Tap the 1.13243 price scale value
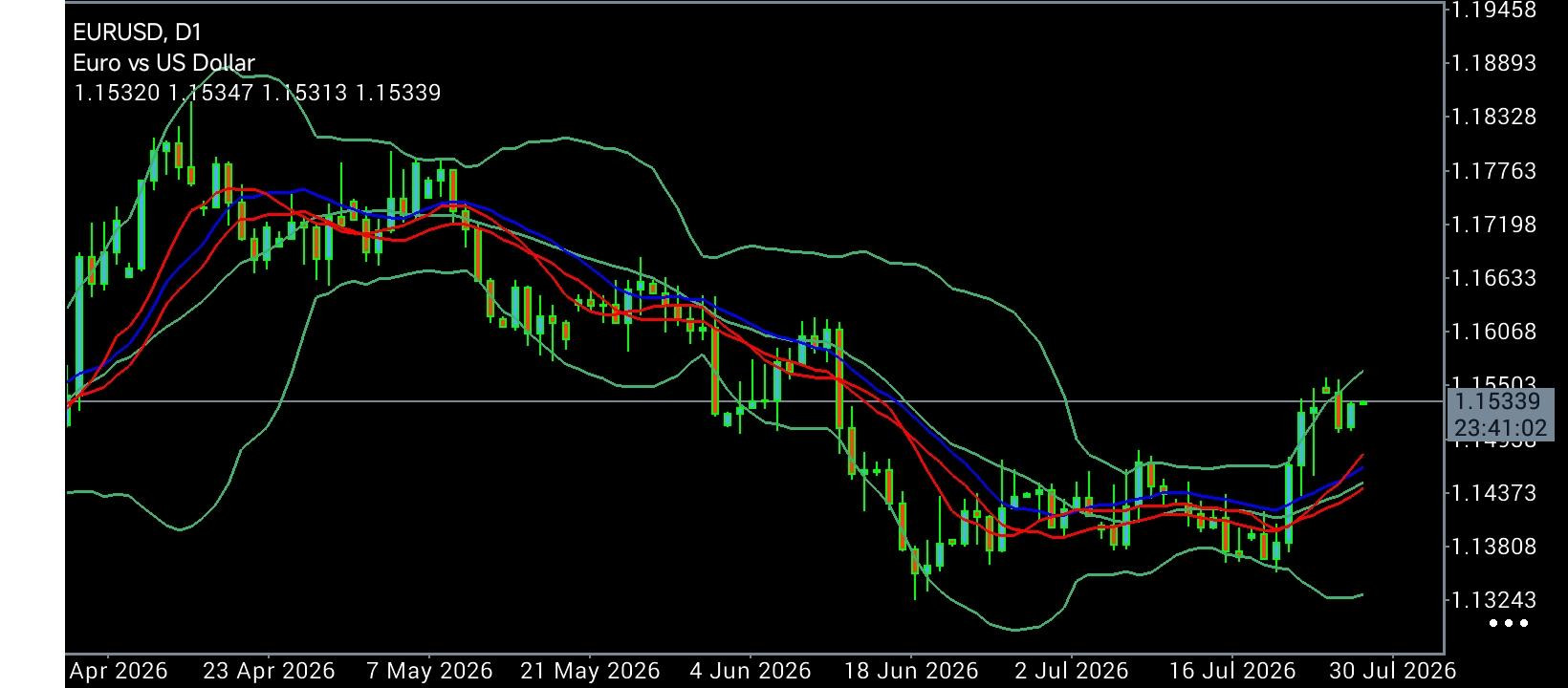Screen dimensions: 1568x688 point(1493,600)
